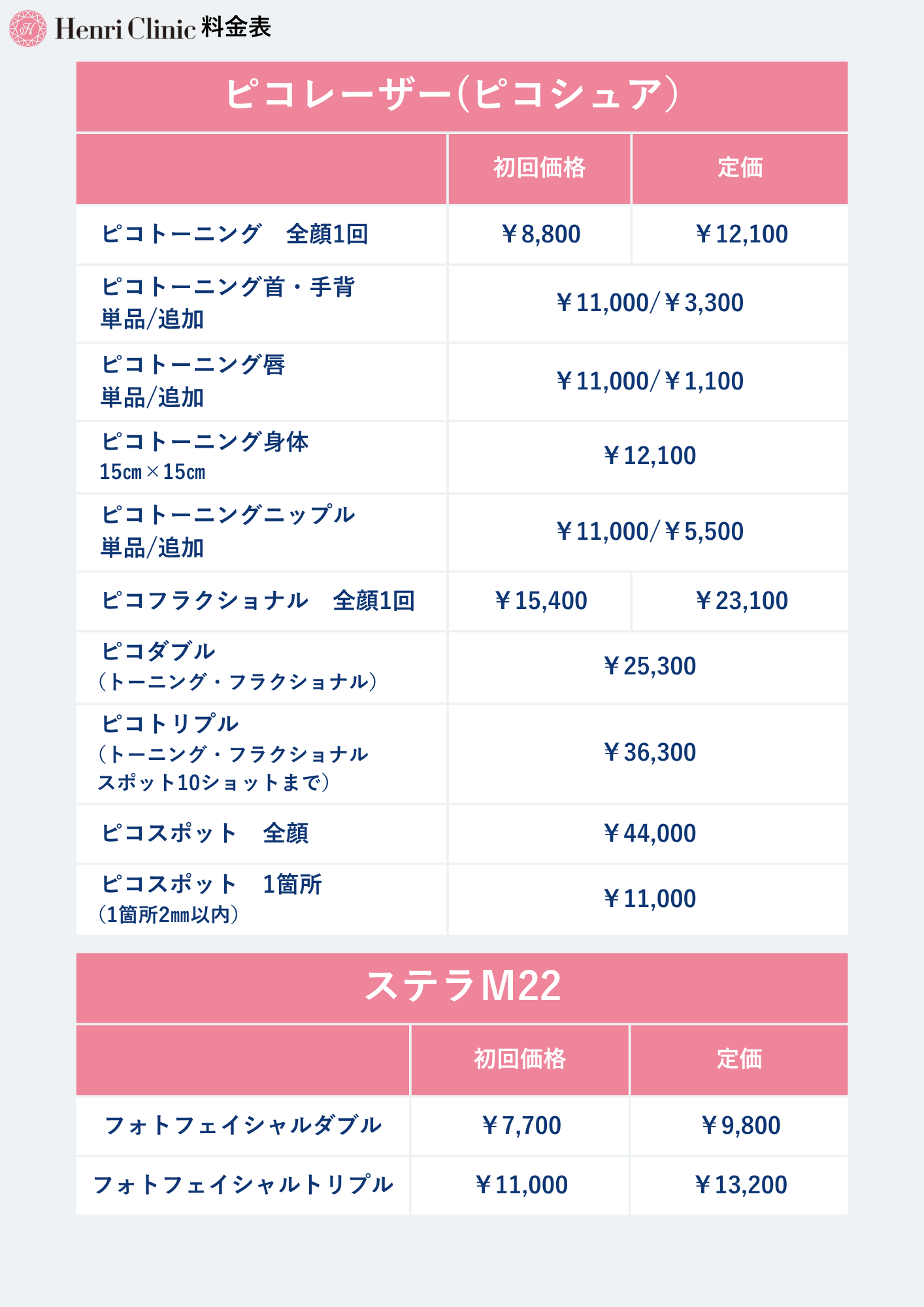Click the ピコトーニング身体 15cm×15cm label

click(x=204, y=456)
